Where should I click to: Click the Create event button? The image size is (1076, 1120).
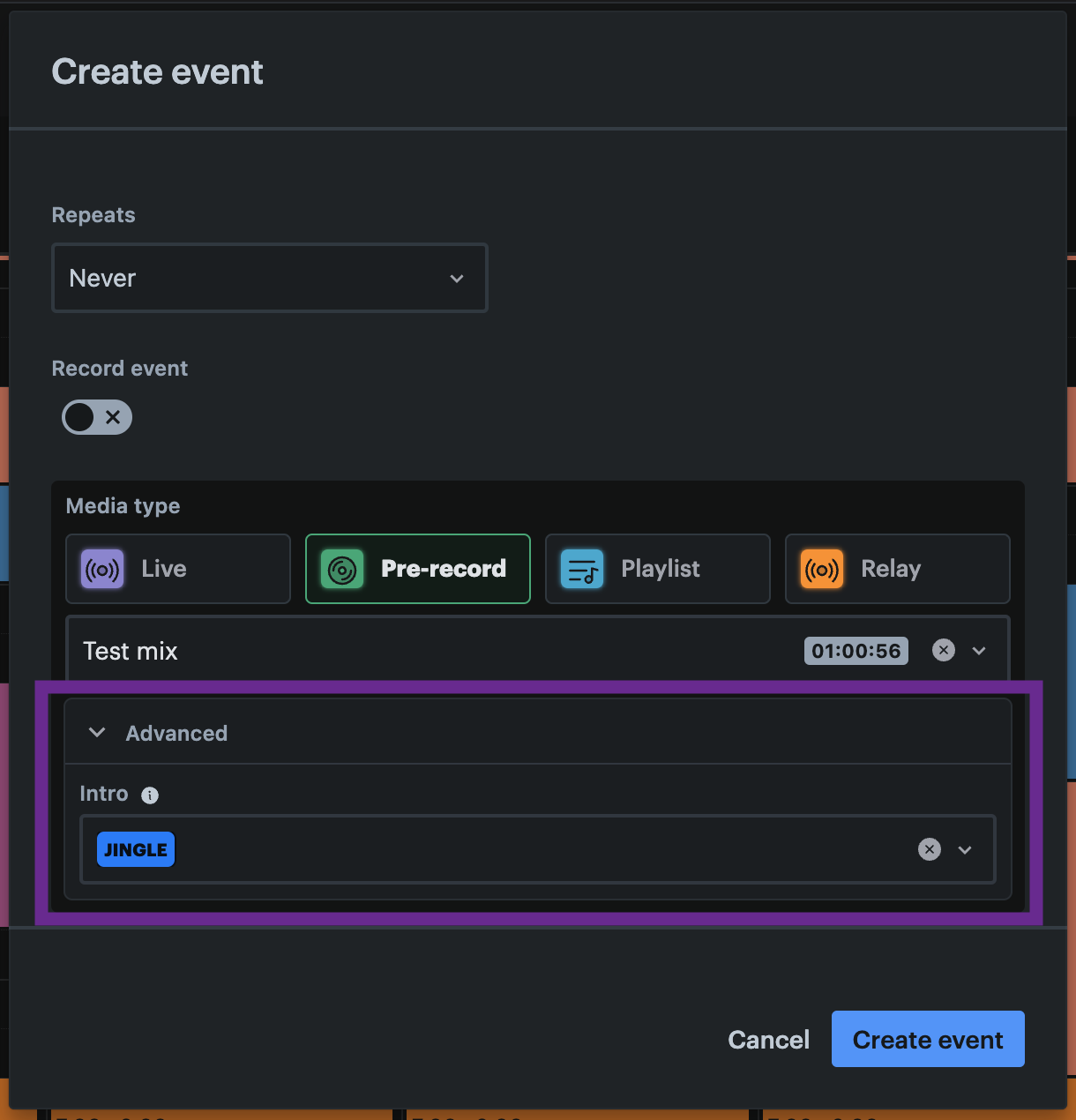(x=928, y=1039)
